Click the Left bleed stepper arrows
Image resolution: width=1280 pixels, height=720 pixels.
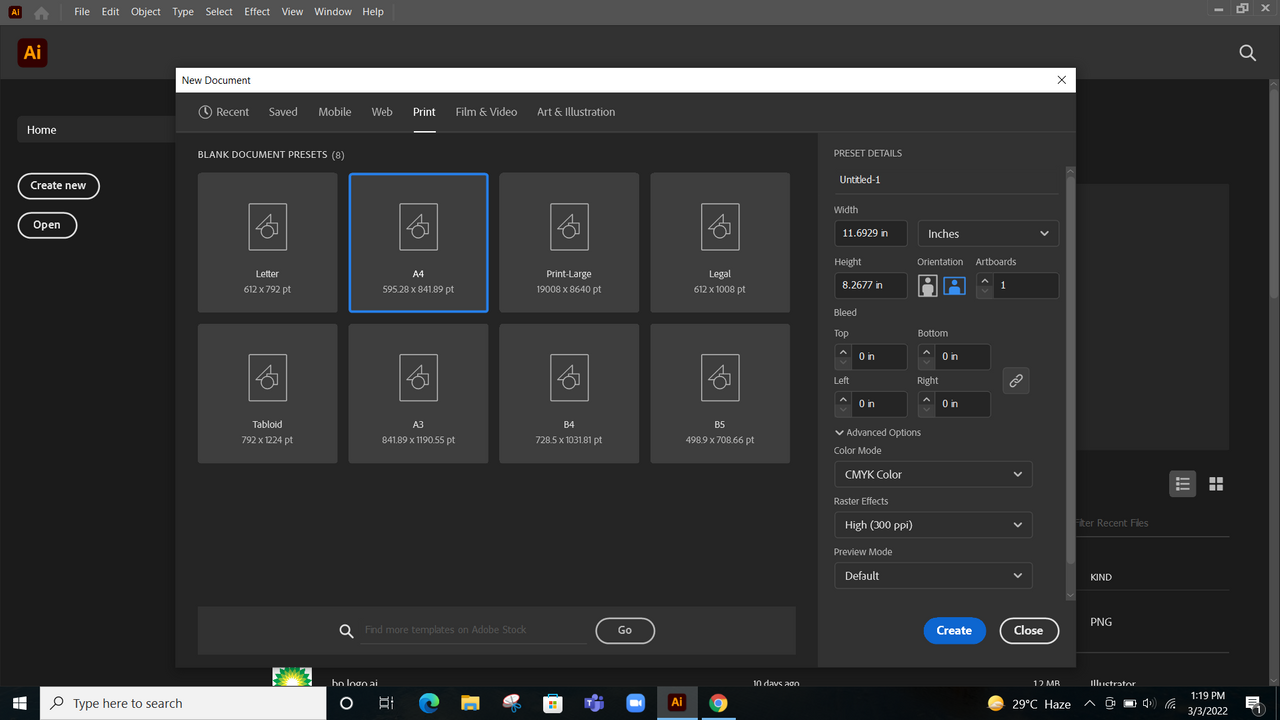pos(843,404)
